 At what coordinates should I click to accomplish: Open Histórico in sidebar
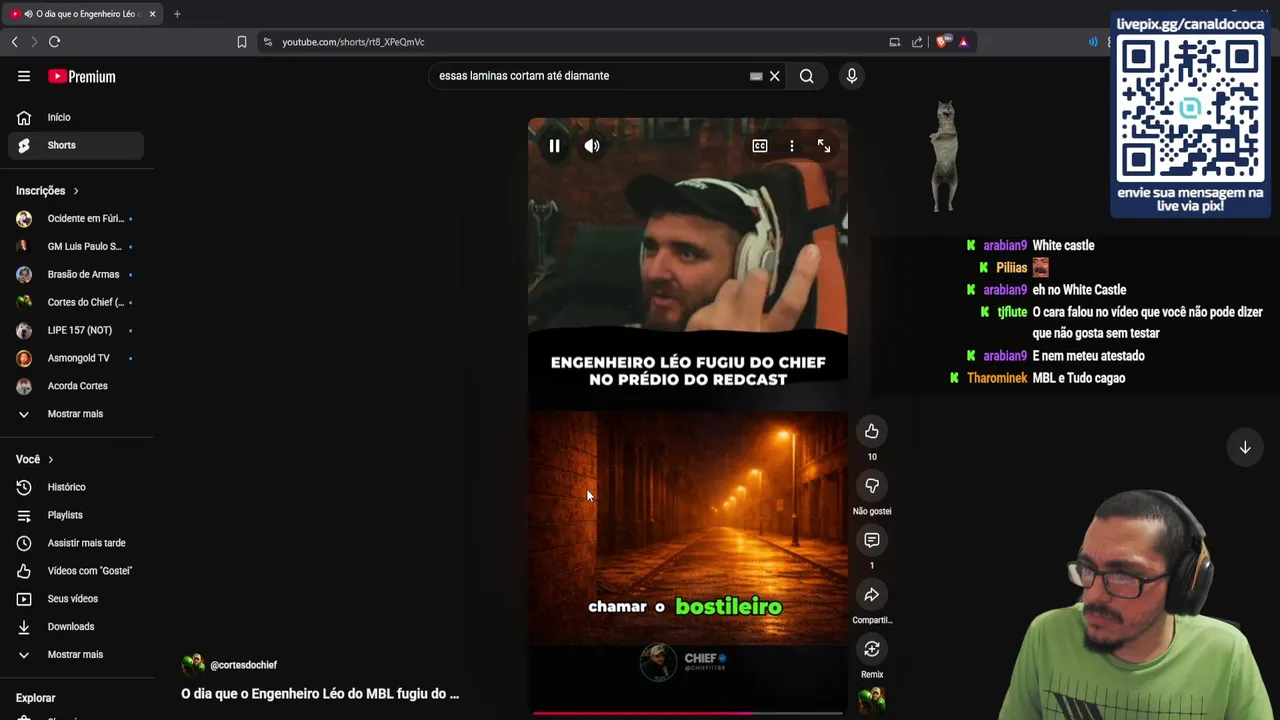click(x=77, y=487)
